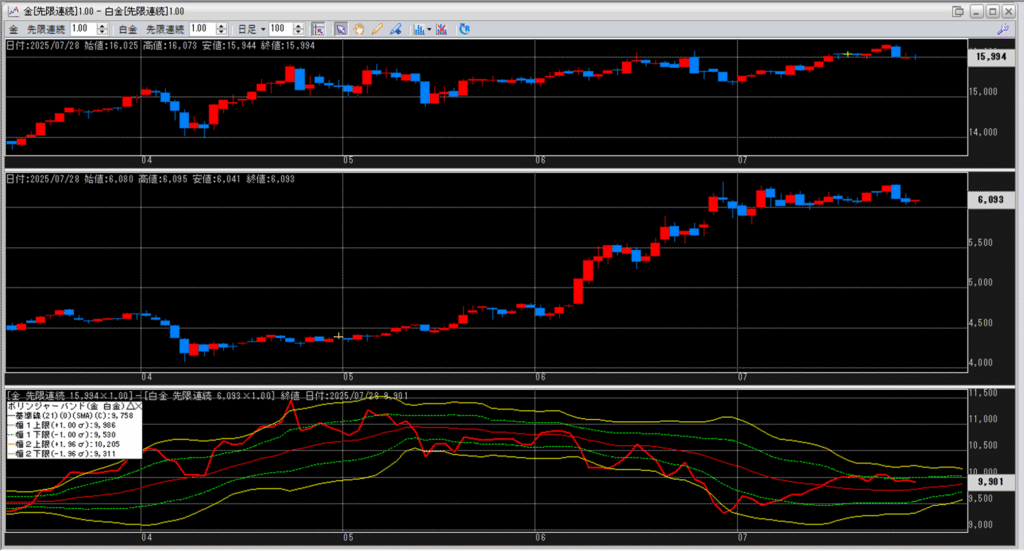Toggle the crosshair cursor mode button
The image size is (1024, 551).
(x=318, y=29)
